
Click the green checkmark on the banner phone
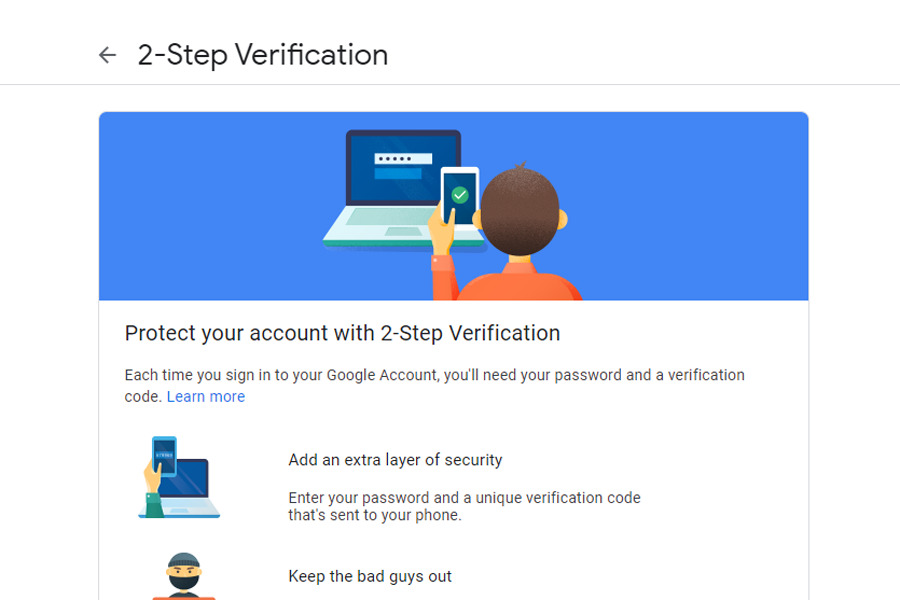[460, 194]
